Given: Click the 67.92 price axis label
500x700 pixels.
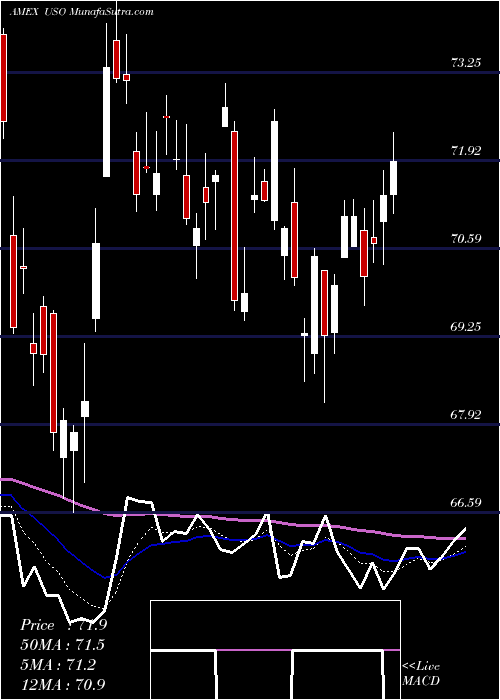Looking at the screenshot, I should pos(466,415).
